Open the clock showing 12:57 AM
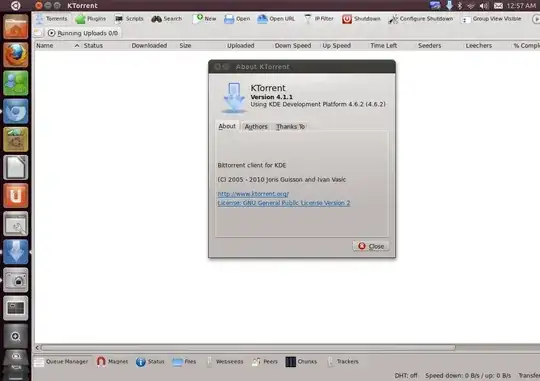Viewport: 540px width, 381px height. point(521,6)
